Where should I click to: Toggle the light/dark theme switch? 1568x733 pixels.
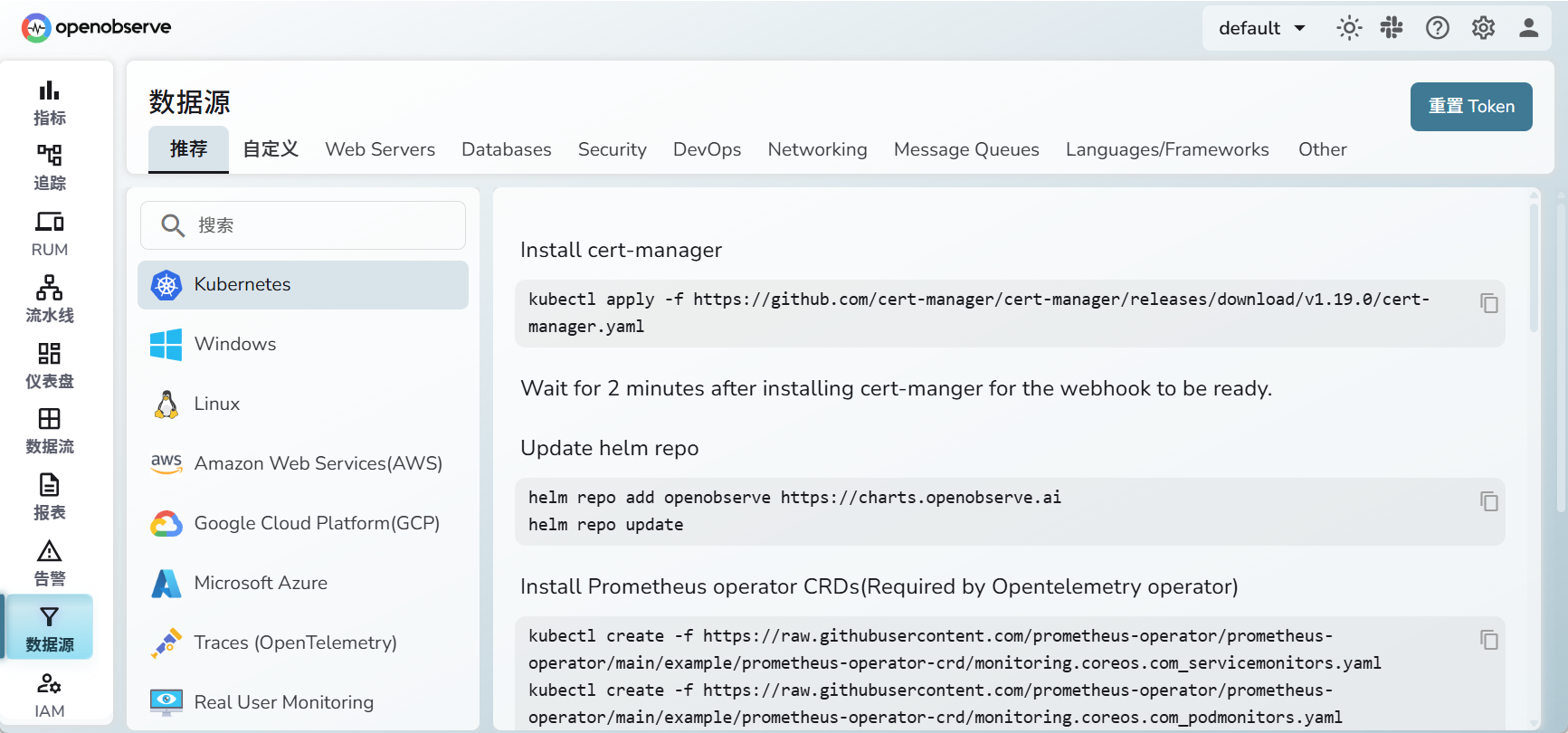pos(1349,28)
